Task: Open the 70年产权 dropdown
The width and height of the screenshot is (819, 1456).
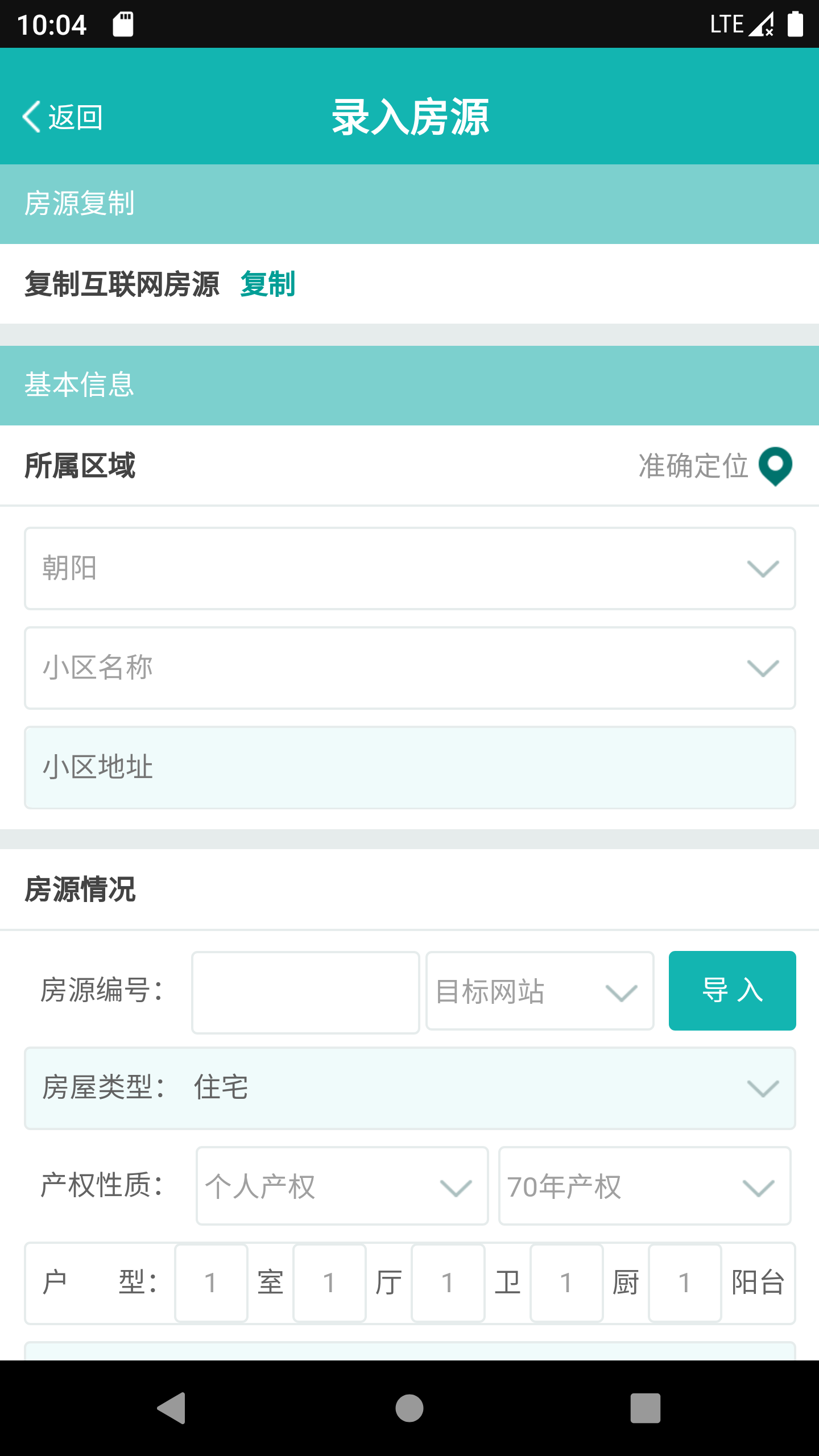Action: point(644,1186)
